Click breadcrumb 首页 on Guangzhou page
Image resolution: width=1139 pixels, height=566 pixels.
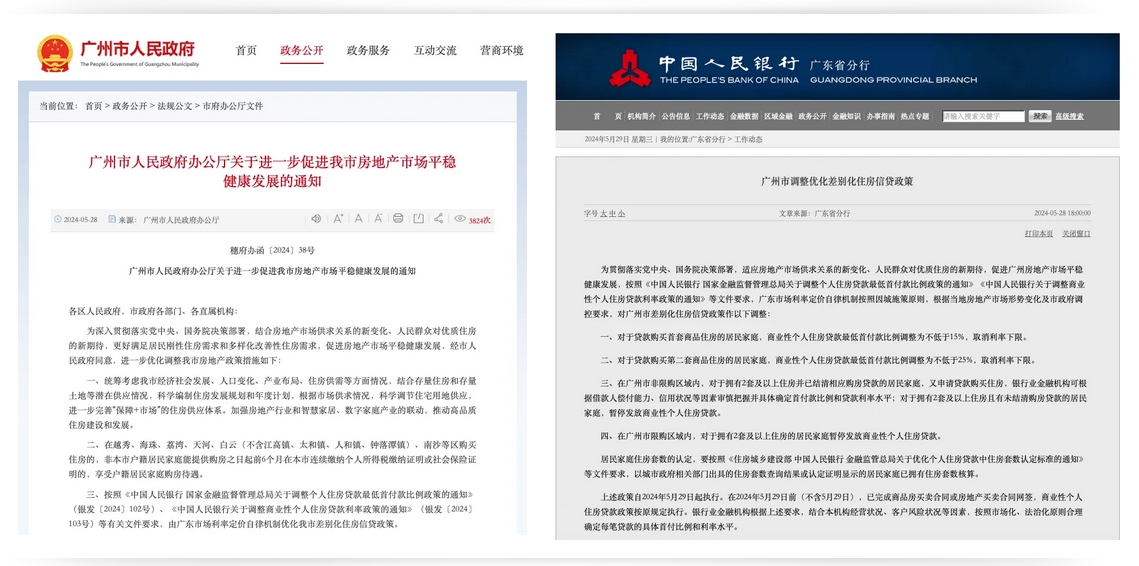point(93,106)
